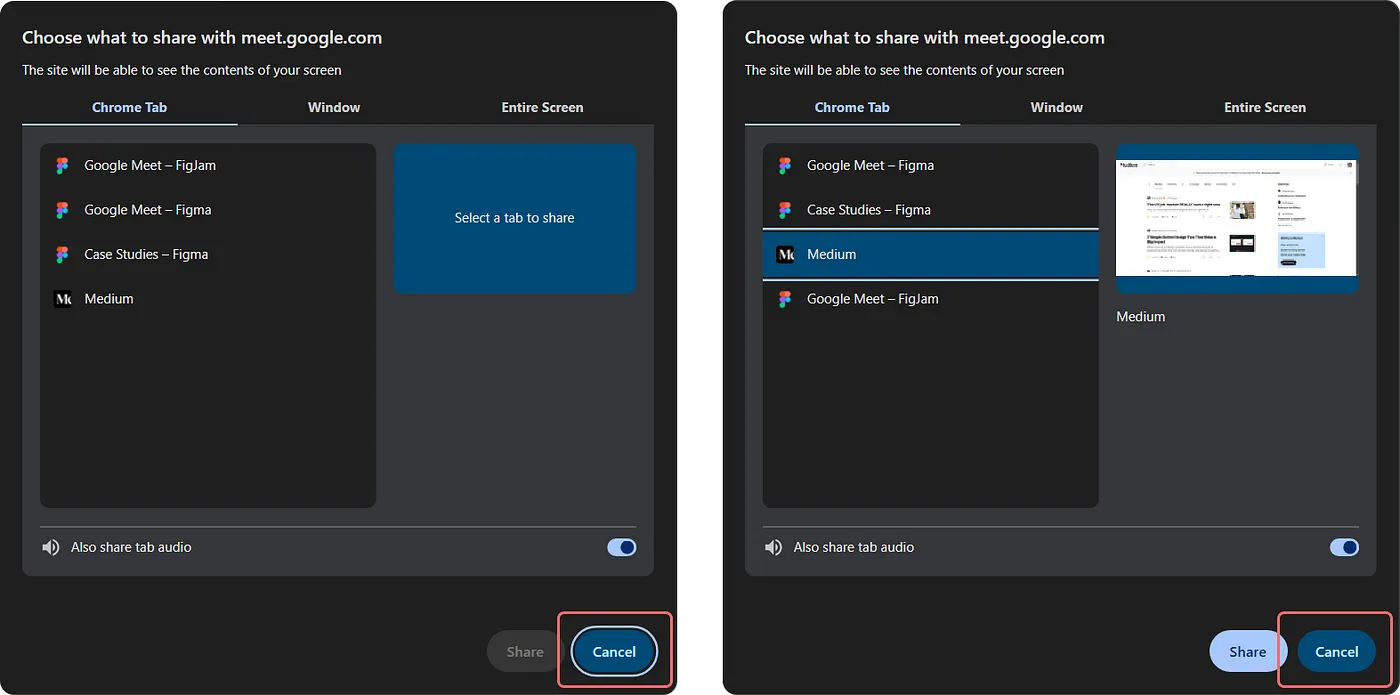
Task: Click the Figma icon beside Case Studies – Figma
Action: coord(62,254)
